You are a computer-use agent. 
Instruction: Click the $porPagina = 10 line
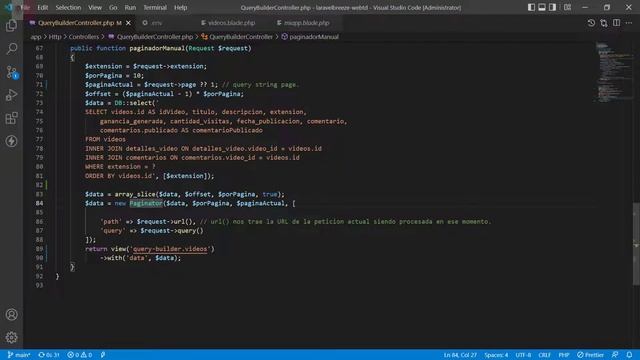[114, 76]
